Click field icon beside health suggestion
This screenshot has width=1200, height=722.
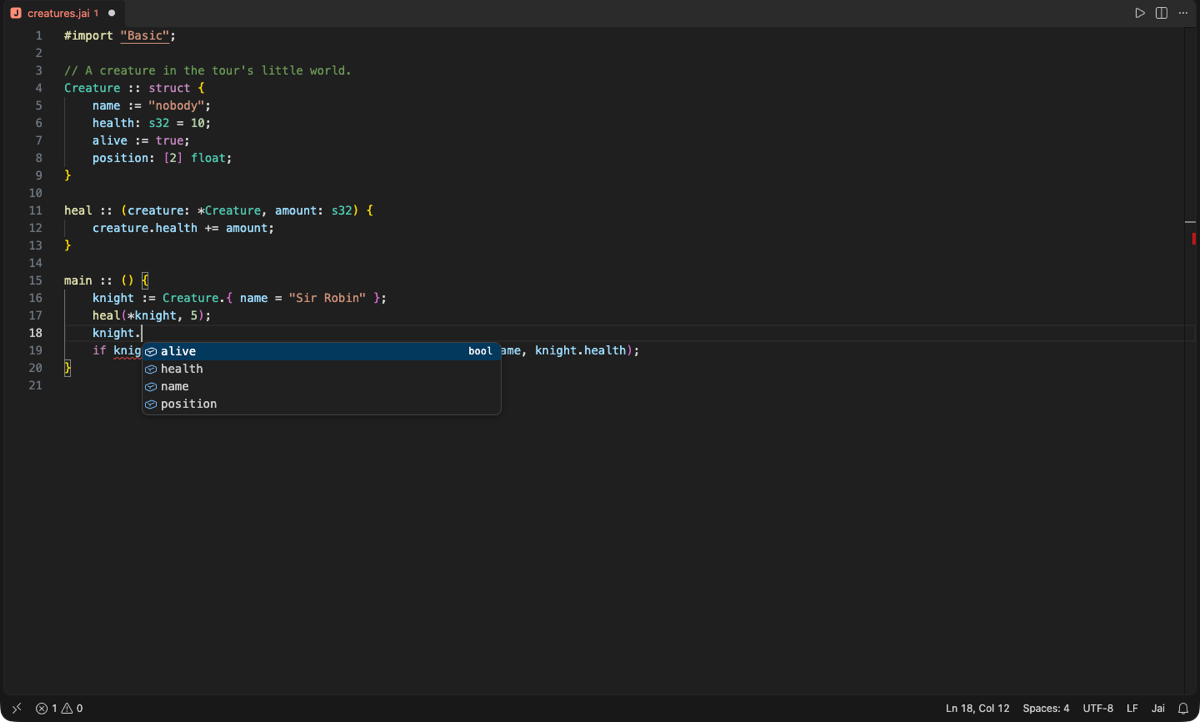point(151,369)
